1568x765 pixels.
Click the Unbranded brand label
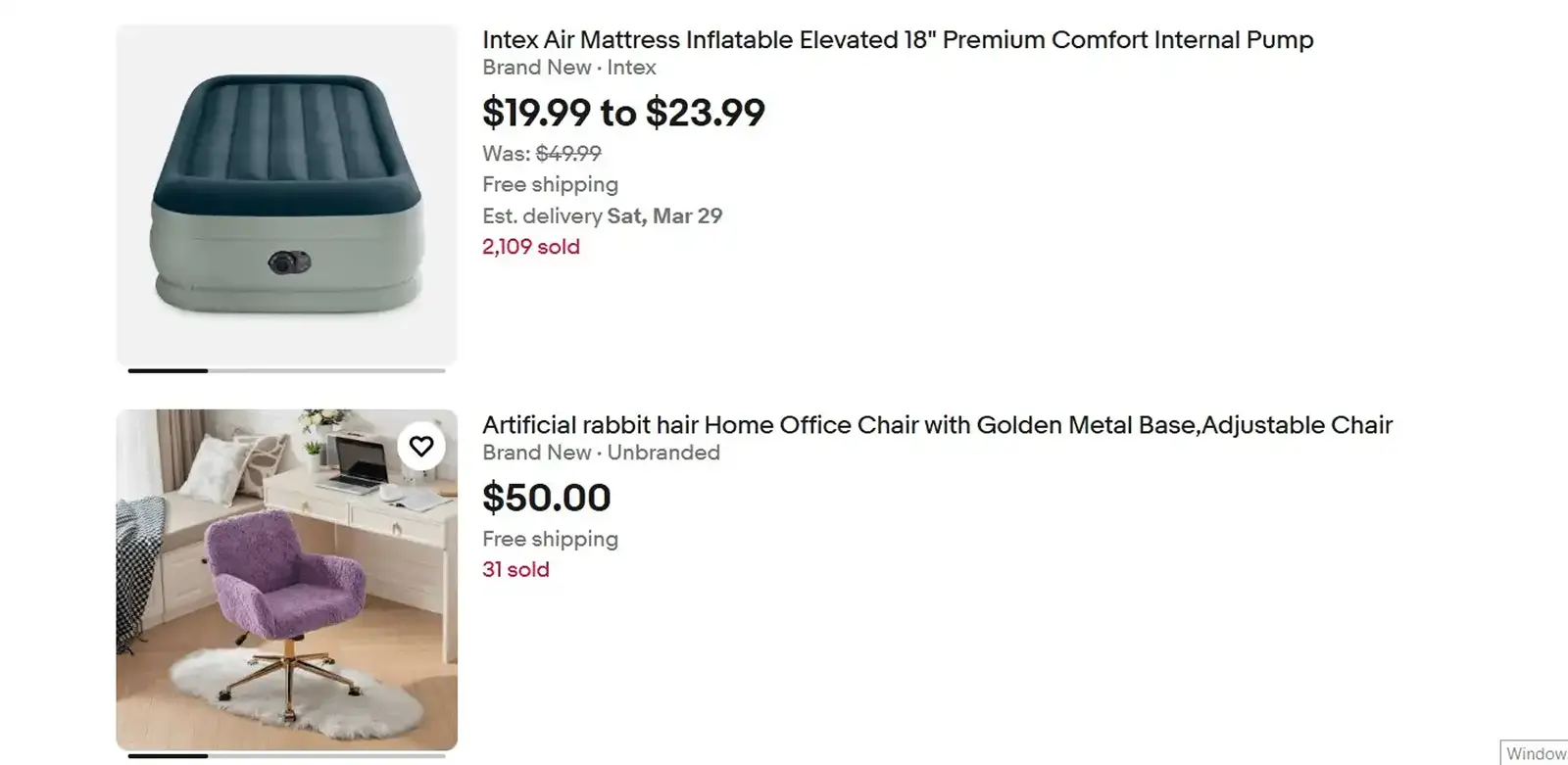point(661,453)
